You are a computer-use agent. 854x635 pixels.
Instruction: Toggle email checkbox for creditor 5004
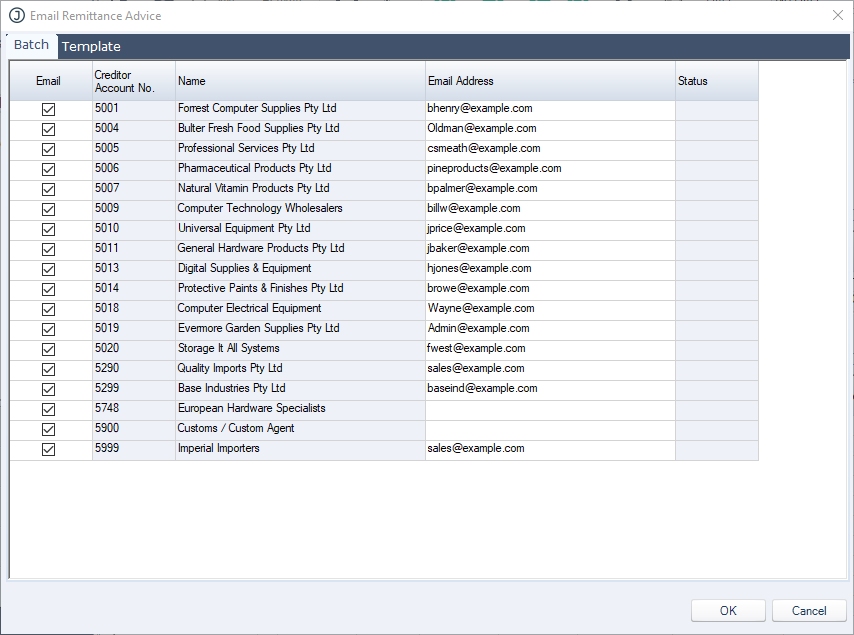[x=48, y=129]
